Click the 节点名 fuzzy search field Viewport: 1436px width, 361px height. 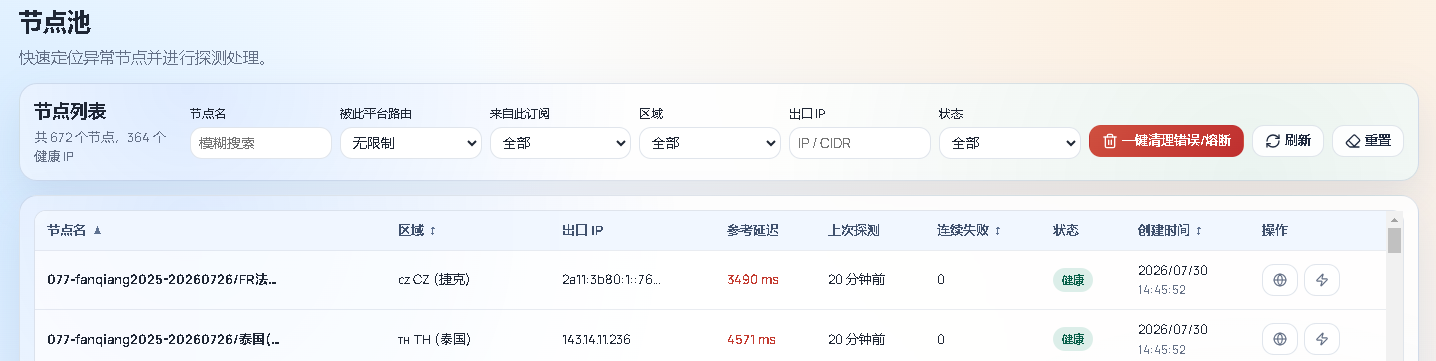coord(260,143)
